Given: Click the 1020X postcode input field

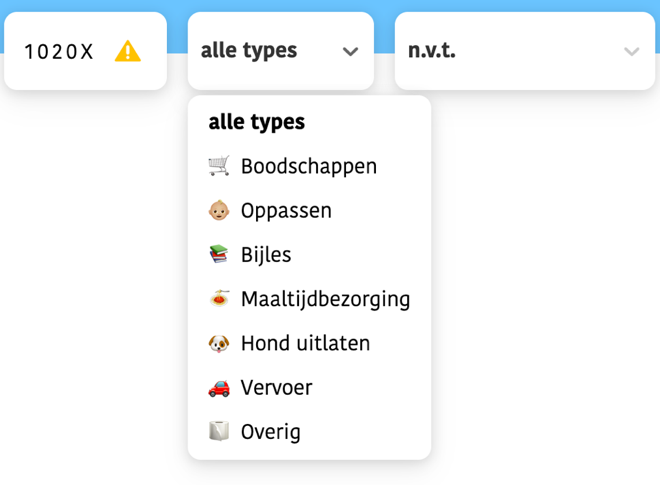Looking at the screenshot, I should click(x=85, y=51).
